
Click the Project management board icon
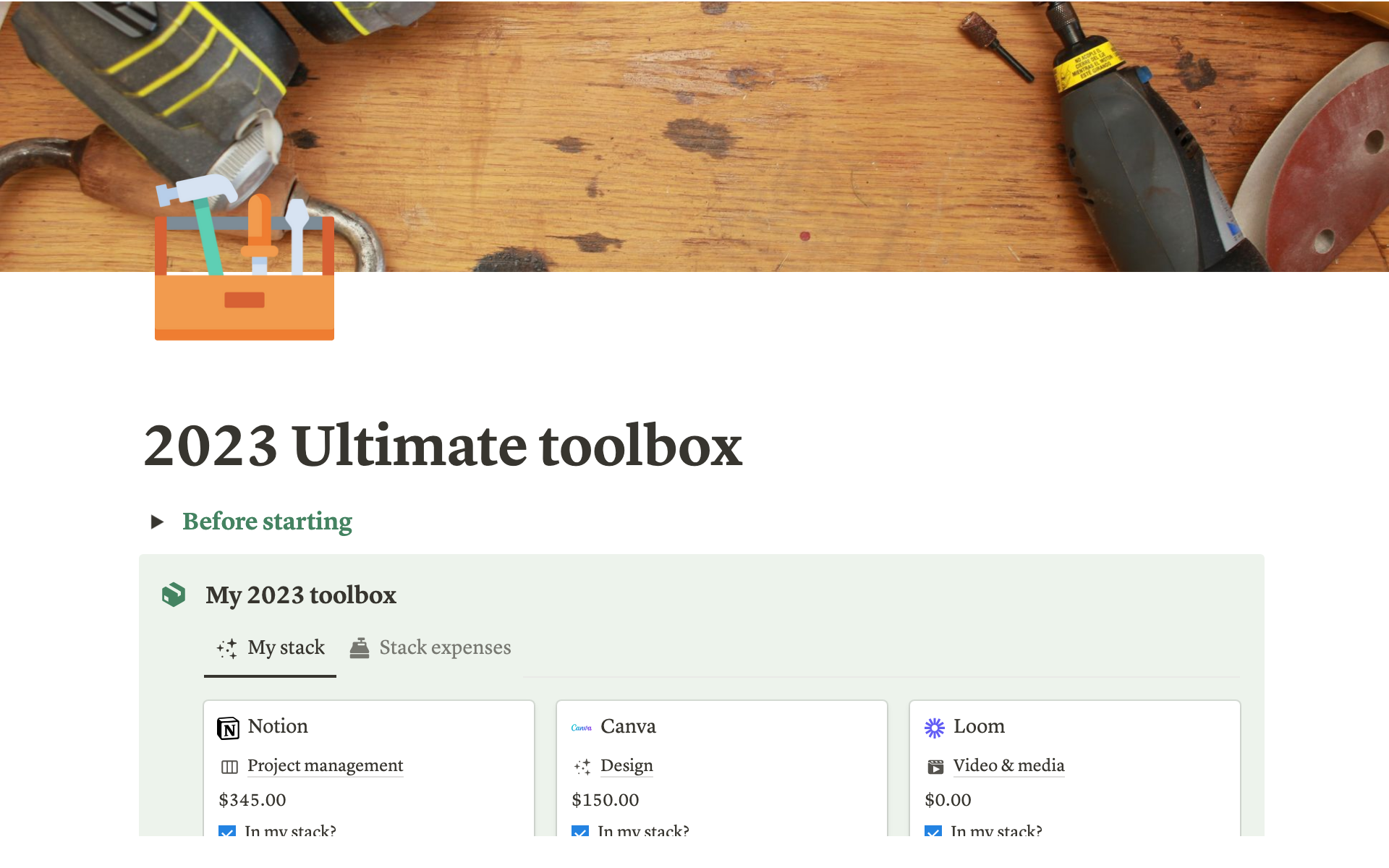229,767
